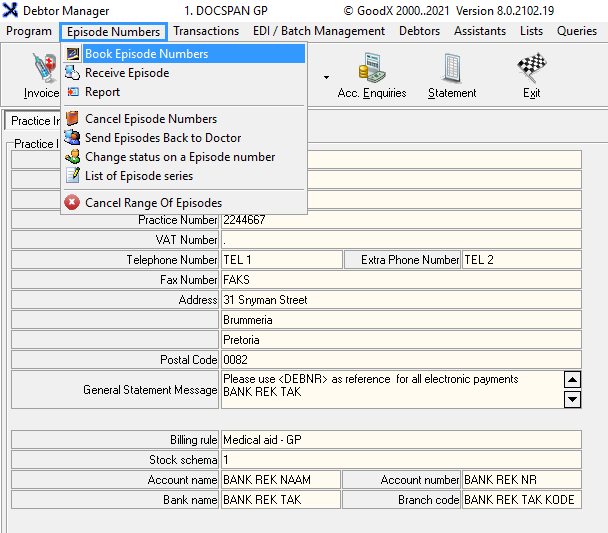
Task: Open the Report option in the menu
Action: (x=102, y=92)
